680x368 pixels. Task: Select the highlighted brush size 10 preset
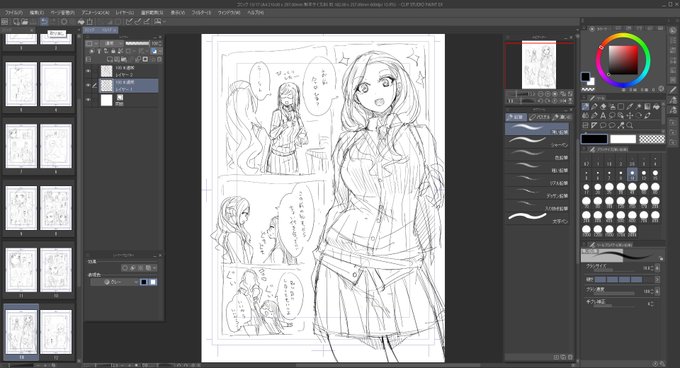tap(632, 174)
